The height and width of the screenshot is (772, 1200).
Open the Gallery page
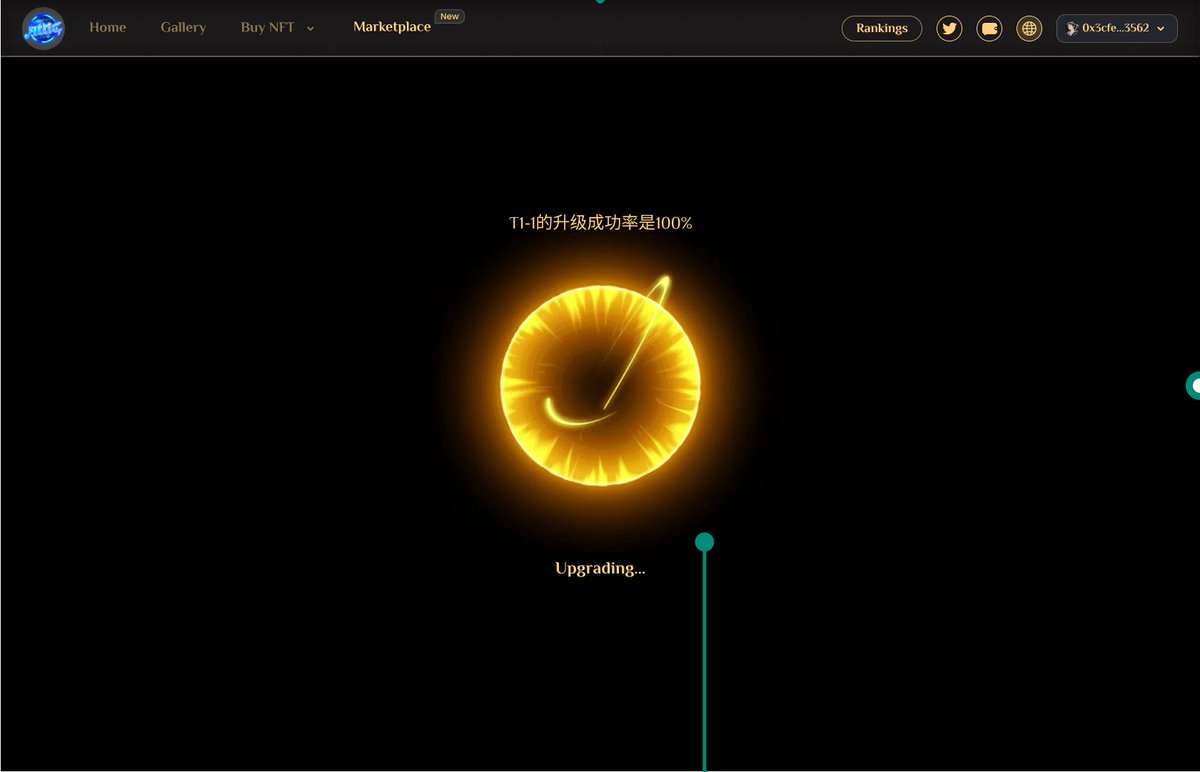click(x=183, y=27)
